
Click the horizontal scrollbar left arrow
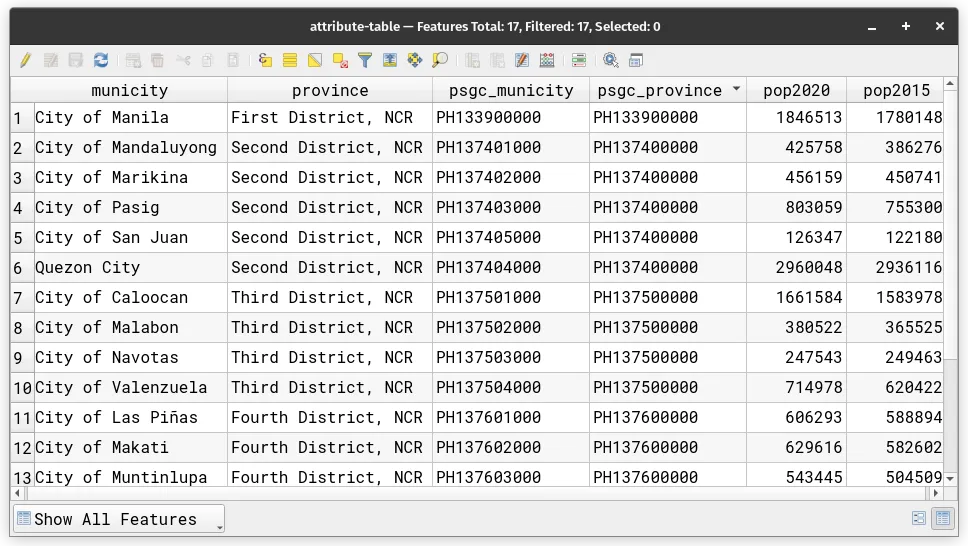coord(17,493)
